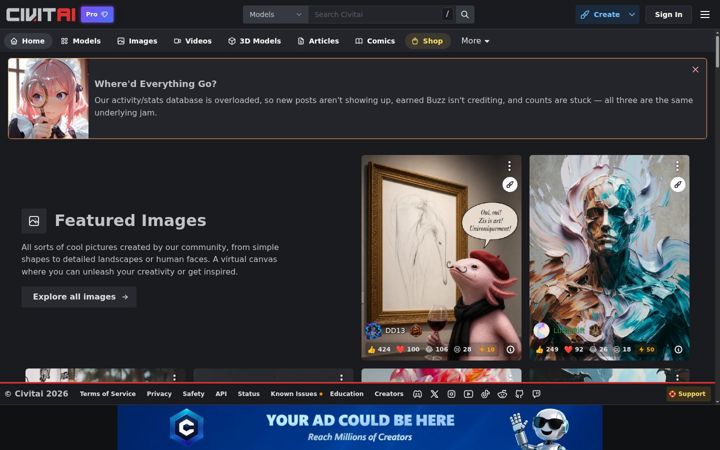The width and height of the screenshot is (720, 450).
Task: Expand the More navigation dropdown
Action: pos(475,41)
